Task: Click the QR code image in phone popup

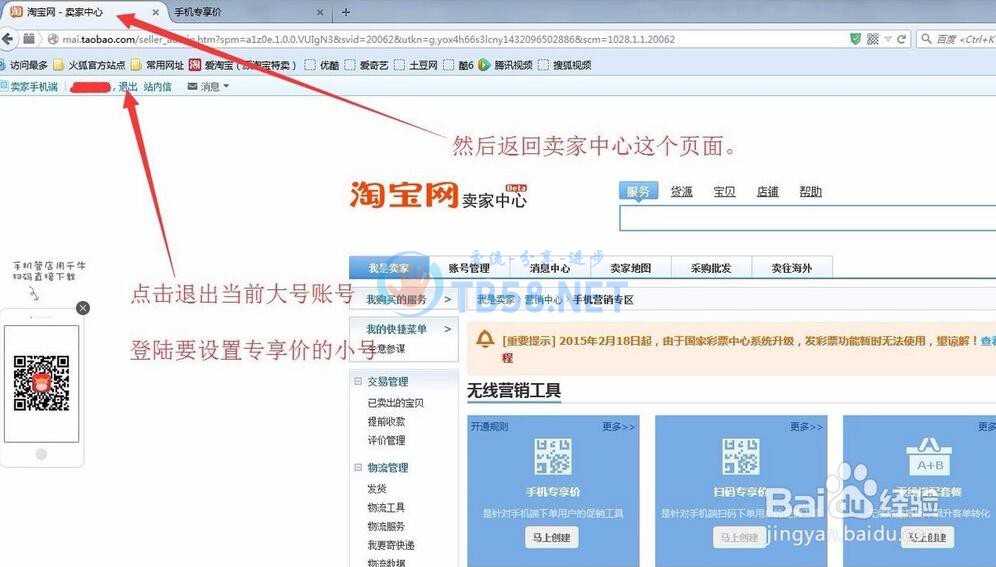Action: pyautogui.click(x=41, y=383)
